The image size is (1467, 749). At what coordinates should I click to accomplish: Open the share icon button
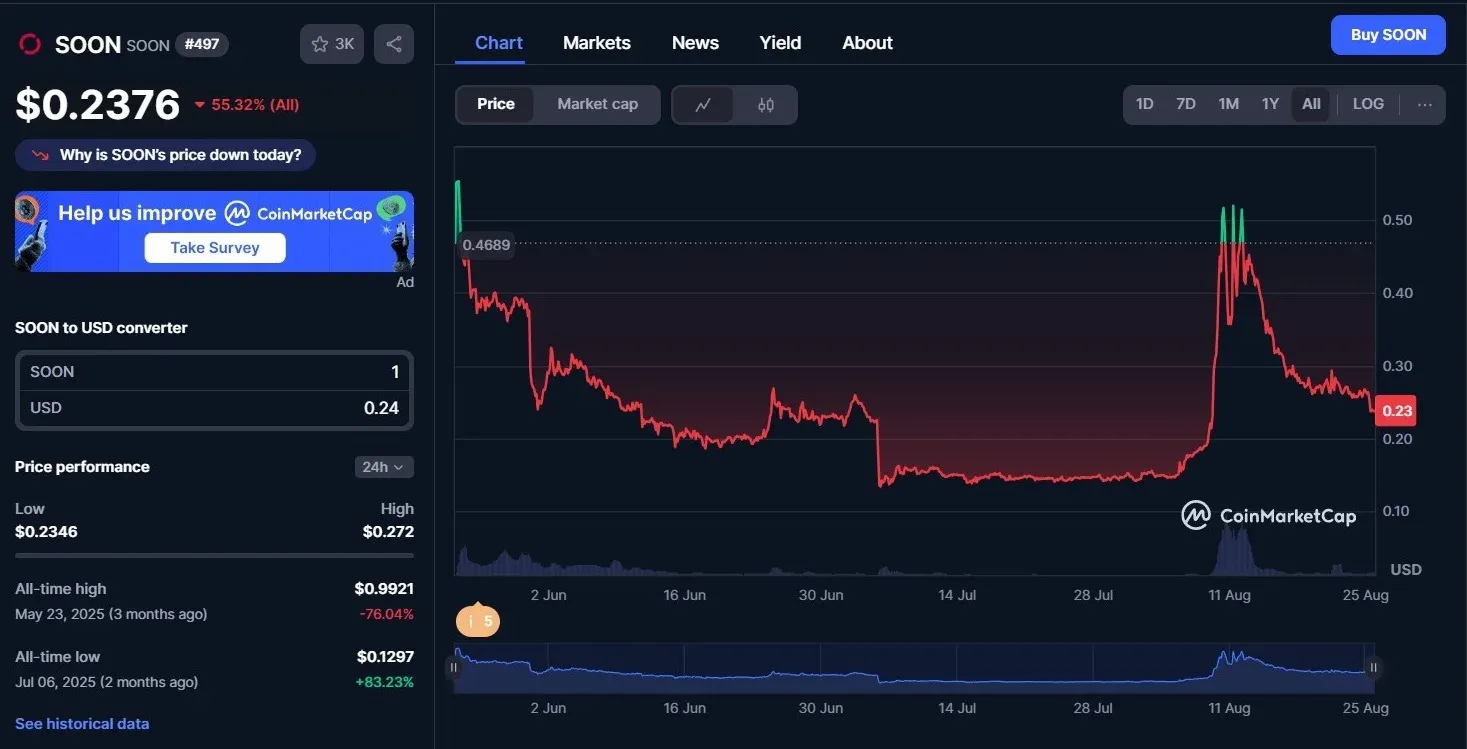click(394, 44)
